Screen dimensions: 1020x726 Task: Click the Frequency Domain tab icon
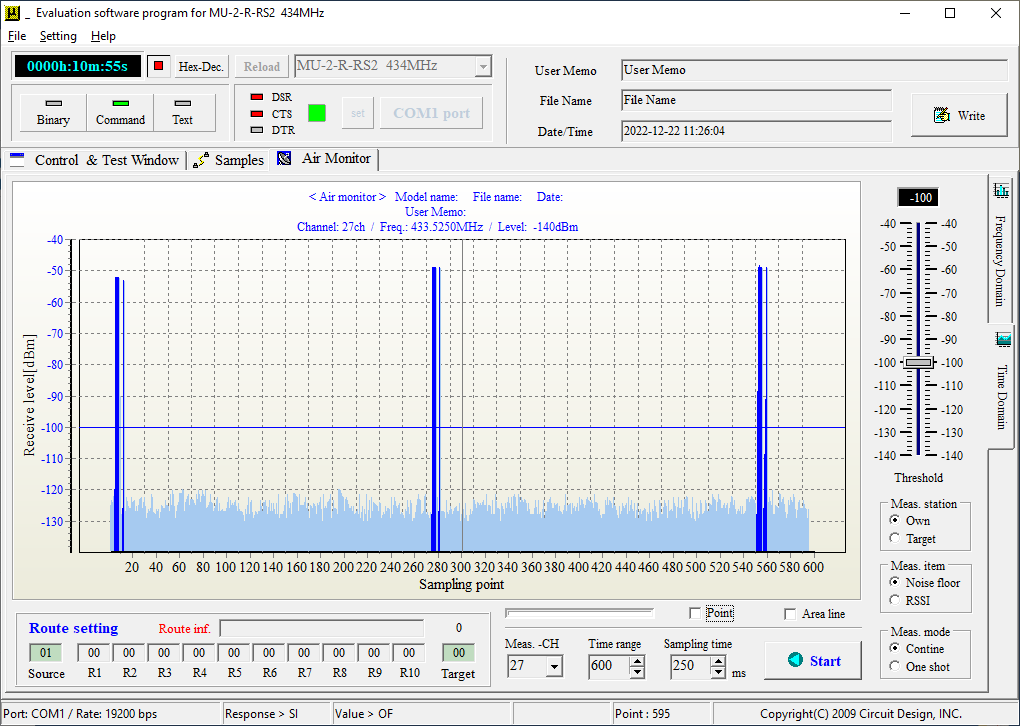[1001, 190]
